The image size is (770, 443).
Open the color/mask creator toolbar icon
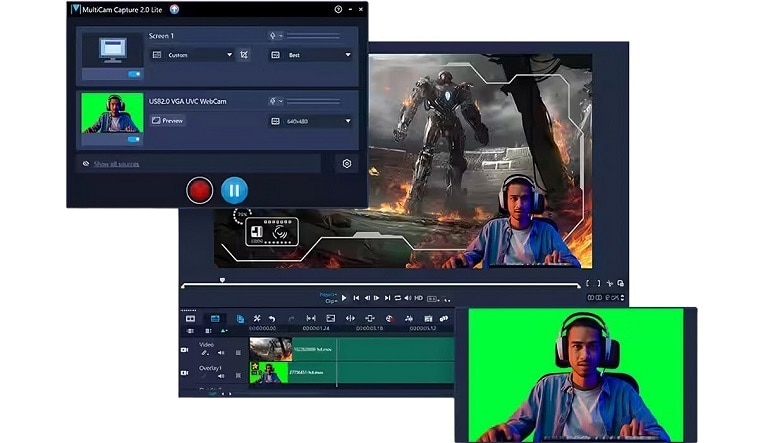pyautogui.click(x=389, y=319)
